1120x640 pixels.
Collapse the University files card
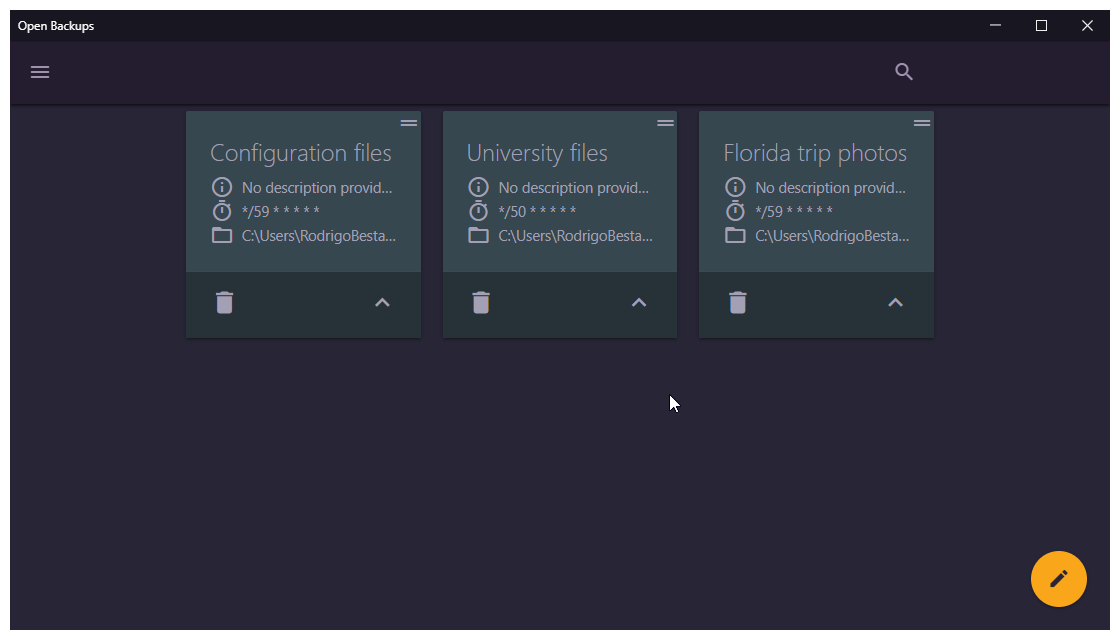click(639, 303)
